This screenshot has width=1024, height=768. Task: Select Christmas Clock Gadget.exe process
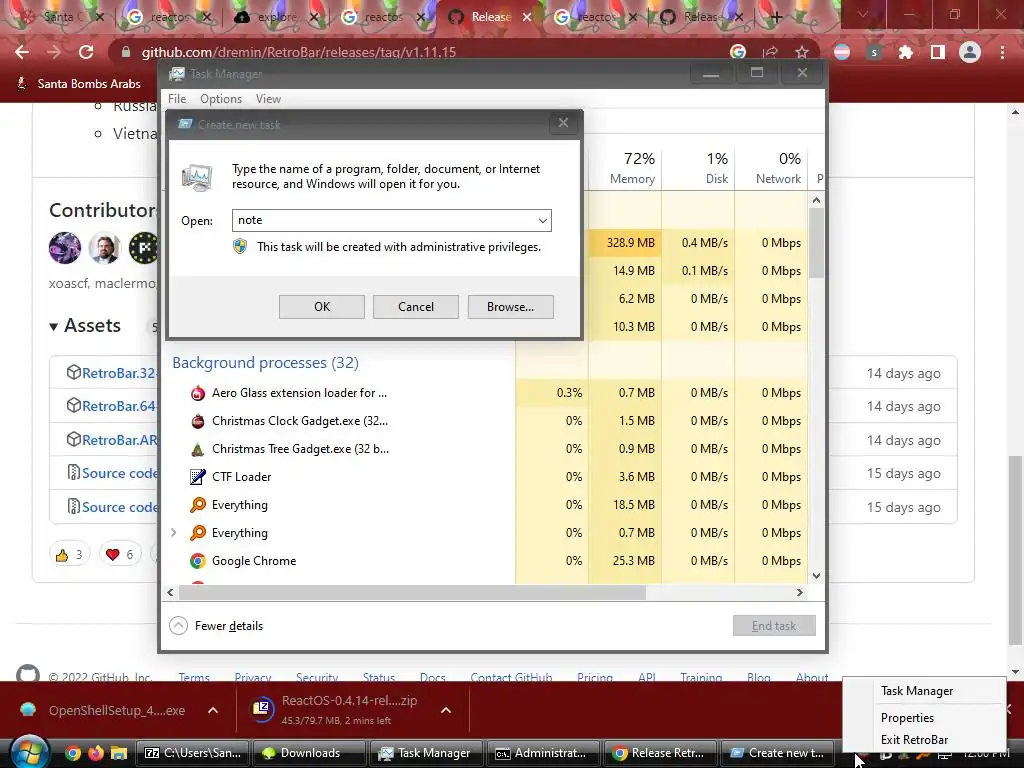pyautogui.click(x=300, y=421)
